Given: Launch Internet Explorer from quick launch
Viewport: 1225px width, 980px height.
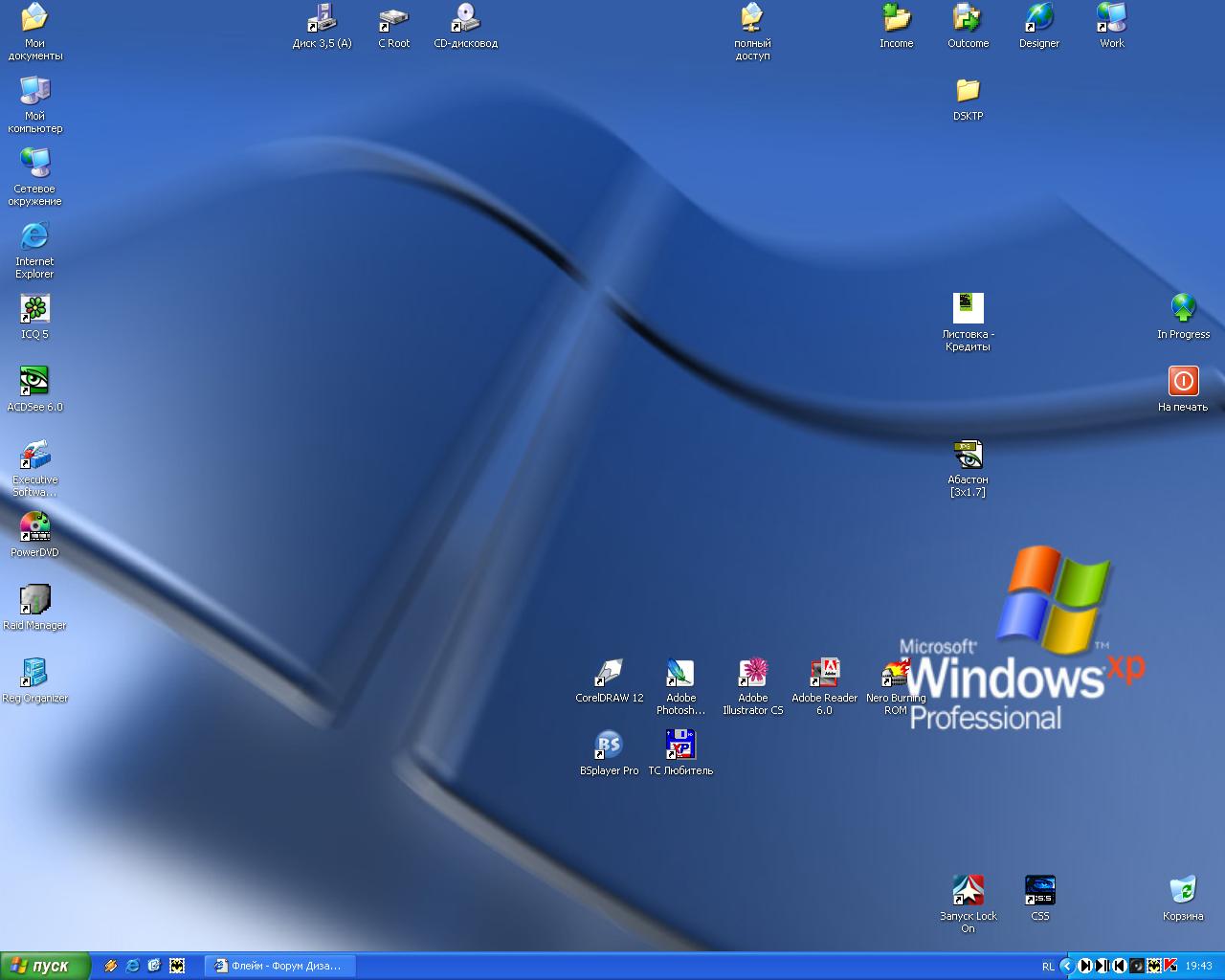Looking at the screenshot, I should pyautogui.click(x=133, y=966).
